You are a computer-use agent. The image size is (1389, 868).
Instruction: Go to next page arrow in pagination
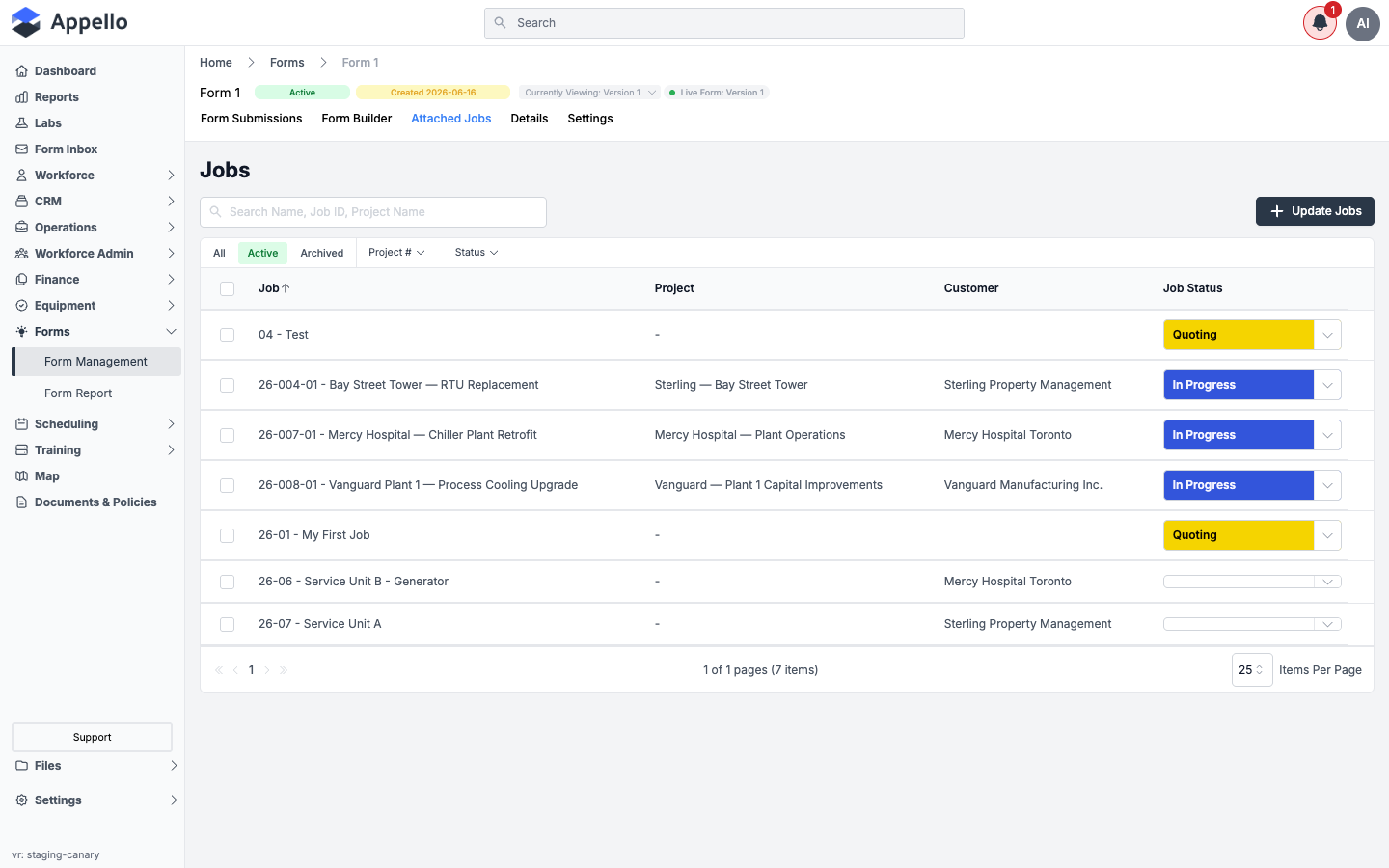(x=267, y=670)
